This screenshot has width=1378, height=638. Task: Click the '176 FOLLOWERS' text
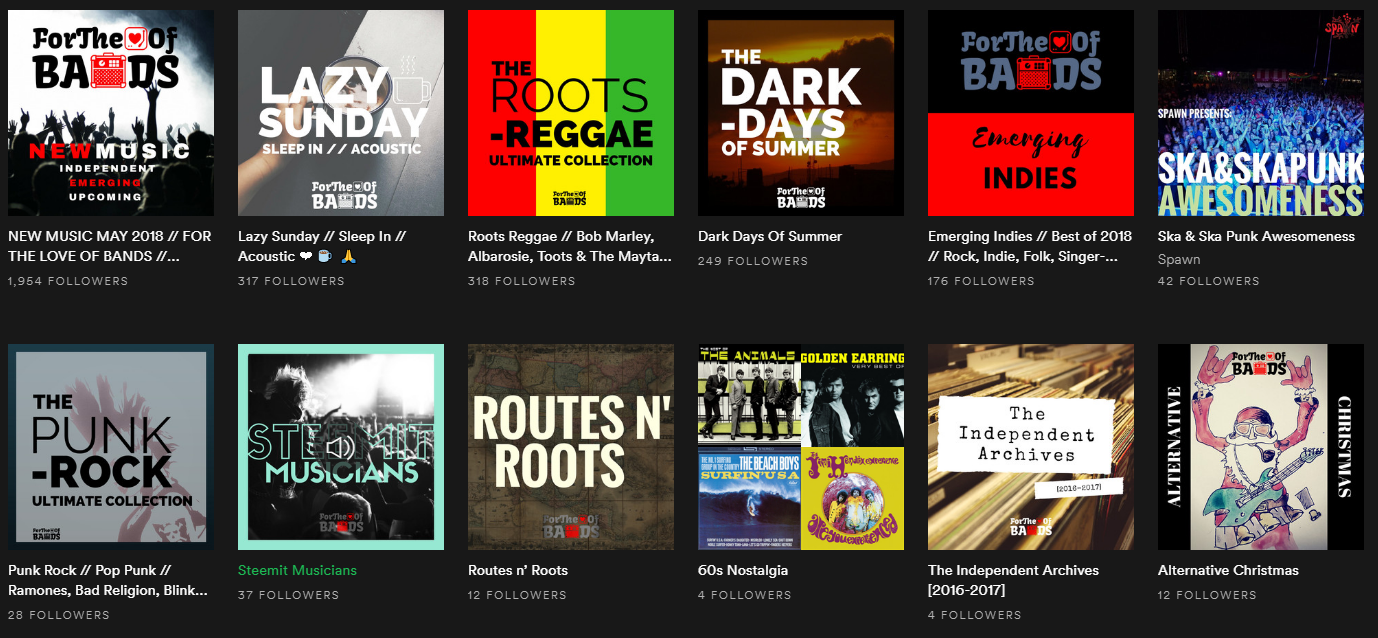pyautogui.click(x=981, y=281)
